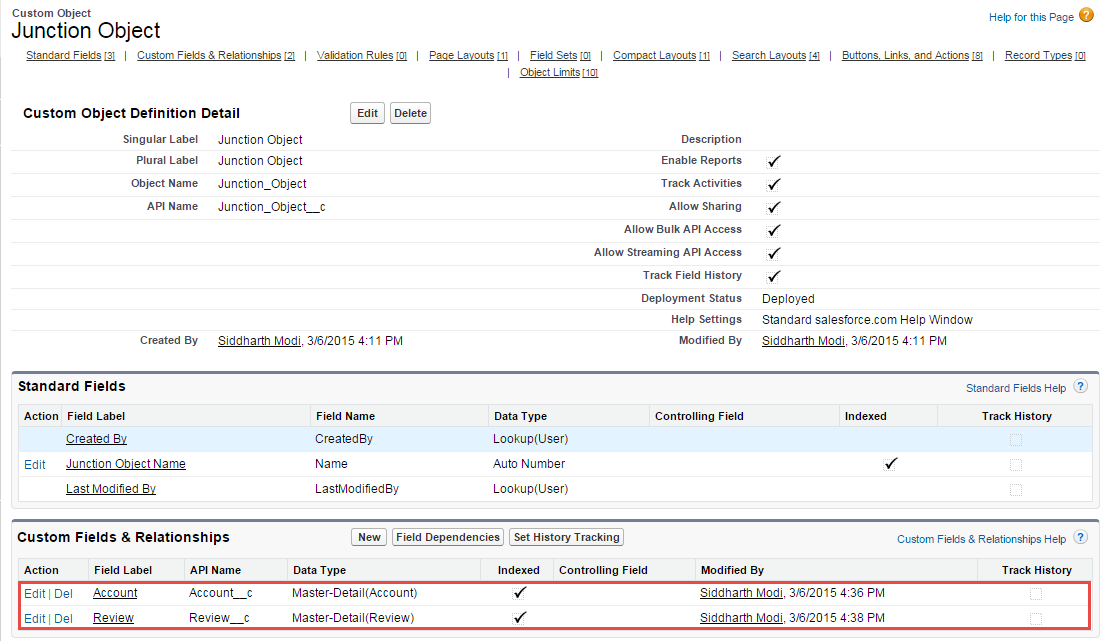Open the Validation Rules section link
Viewport: 1105px width, 641px height.
point(356,55)
